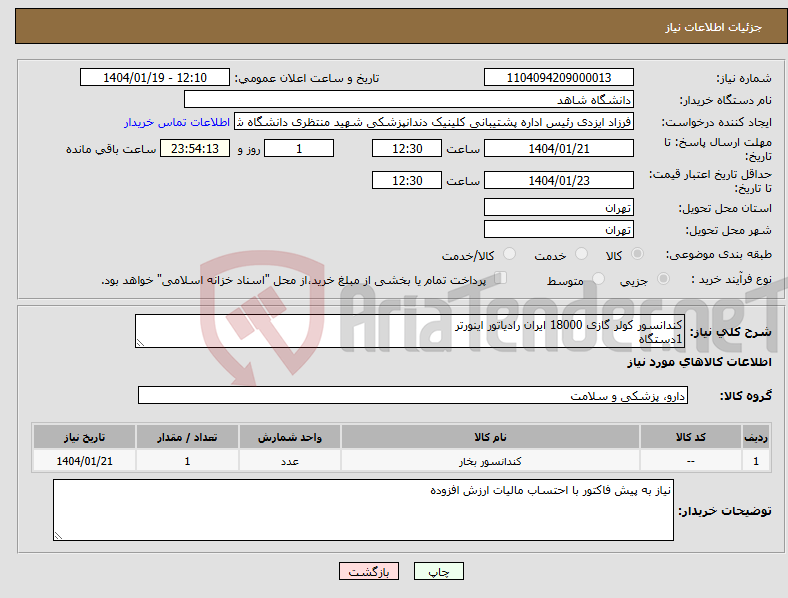
Task: Click the price validity date 1404/01/23 field
Action: [x=559, y=180]
